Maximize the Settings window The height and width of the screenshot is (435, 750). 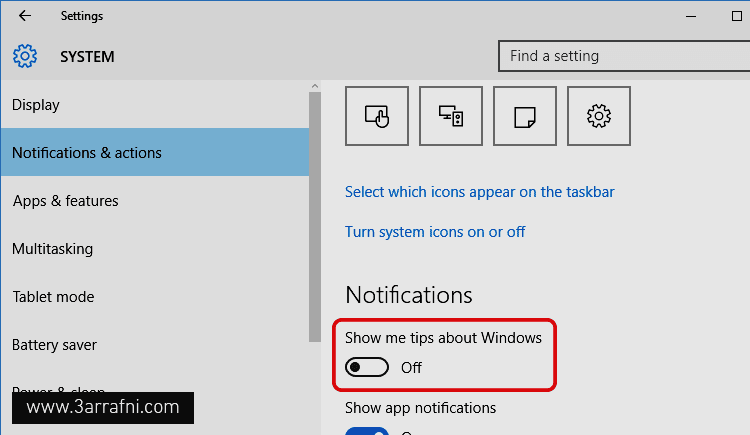[x=737, y=16]
